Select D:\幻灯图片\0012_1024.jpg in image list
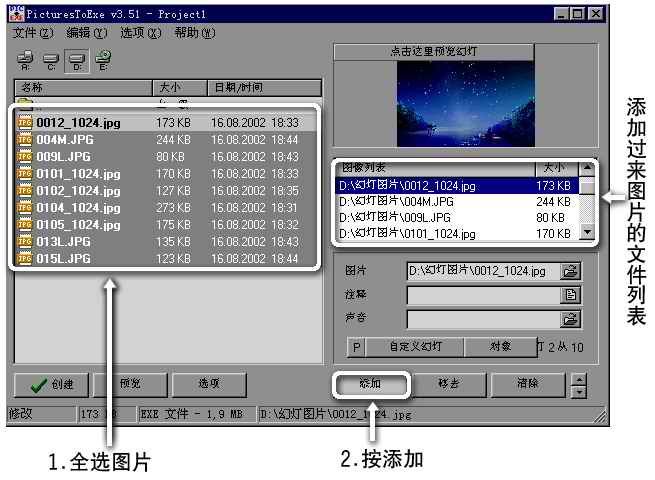The height and width of the screenshot is (480, 655). tap(457, 185)
